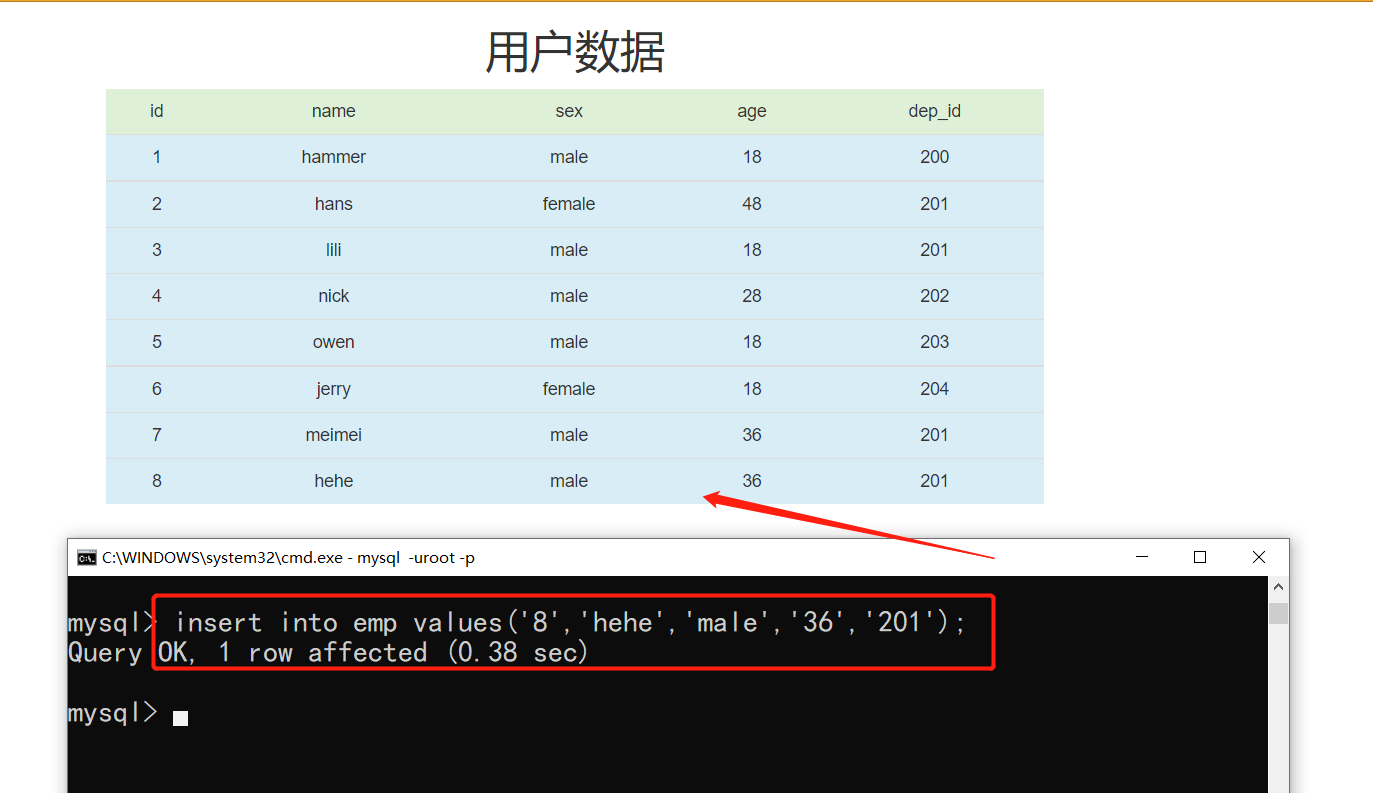
Task: Click the "age" column header
Action: (752, 111)
